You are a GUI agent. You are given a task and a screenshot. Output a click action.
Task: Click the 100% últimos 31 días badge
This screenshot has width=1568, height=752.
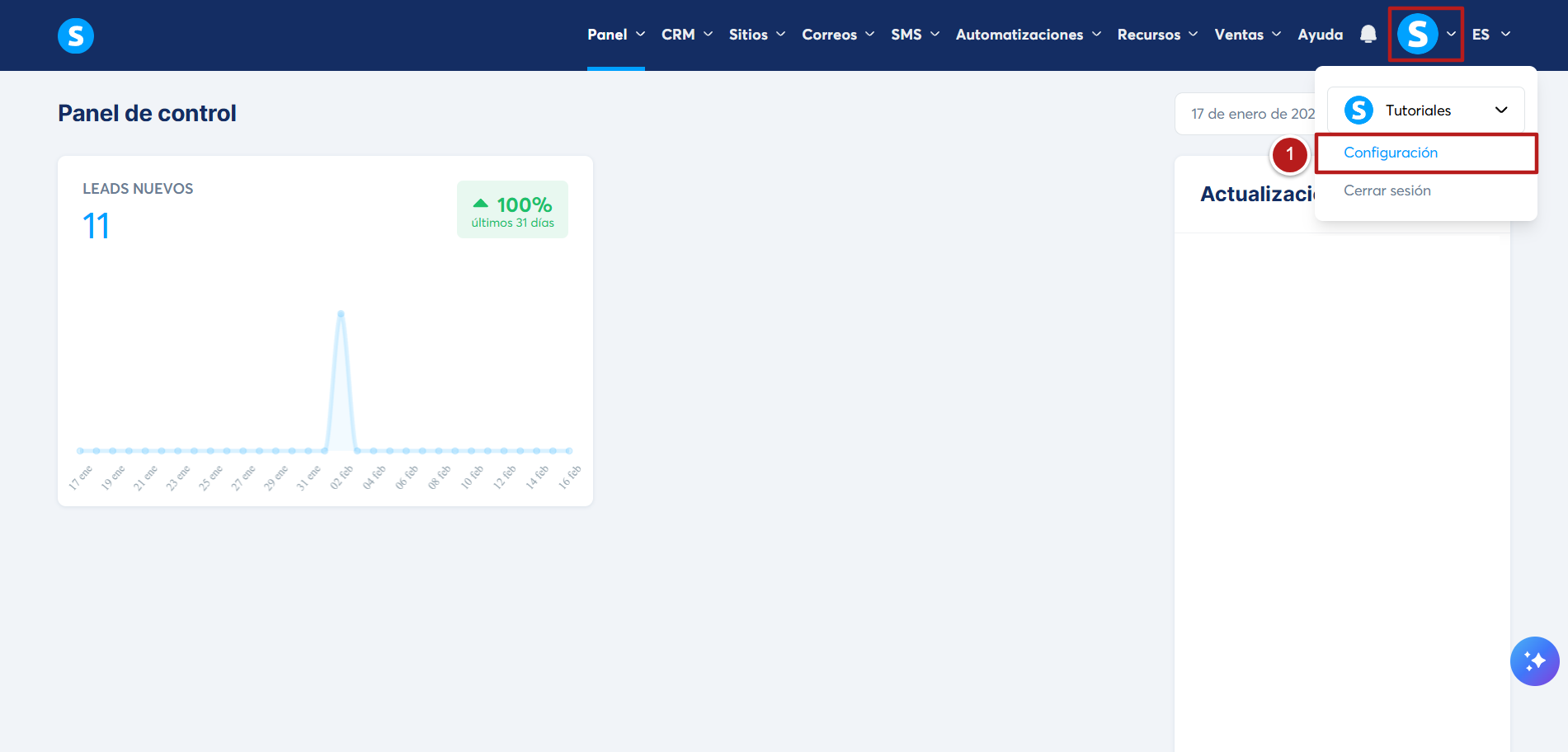[x=512, y=209]
